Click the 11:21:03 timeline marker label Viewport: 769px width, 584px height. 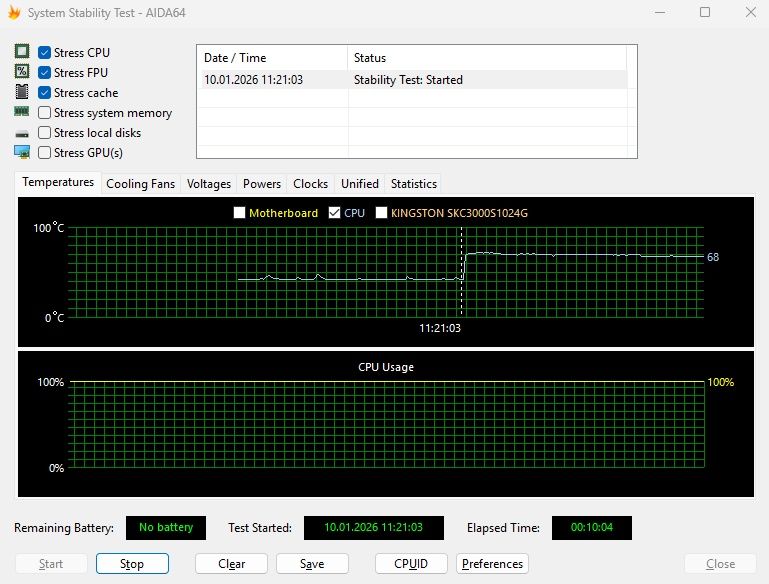pyautogui.click(x=440, y=328)
